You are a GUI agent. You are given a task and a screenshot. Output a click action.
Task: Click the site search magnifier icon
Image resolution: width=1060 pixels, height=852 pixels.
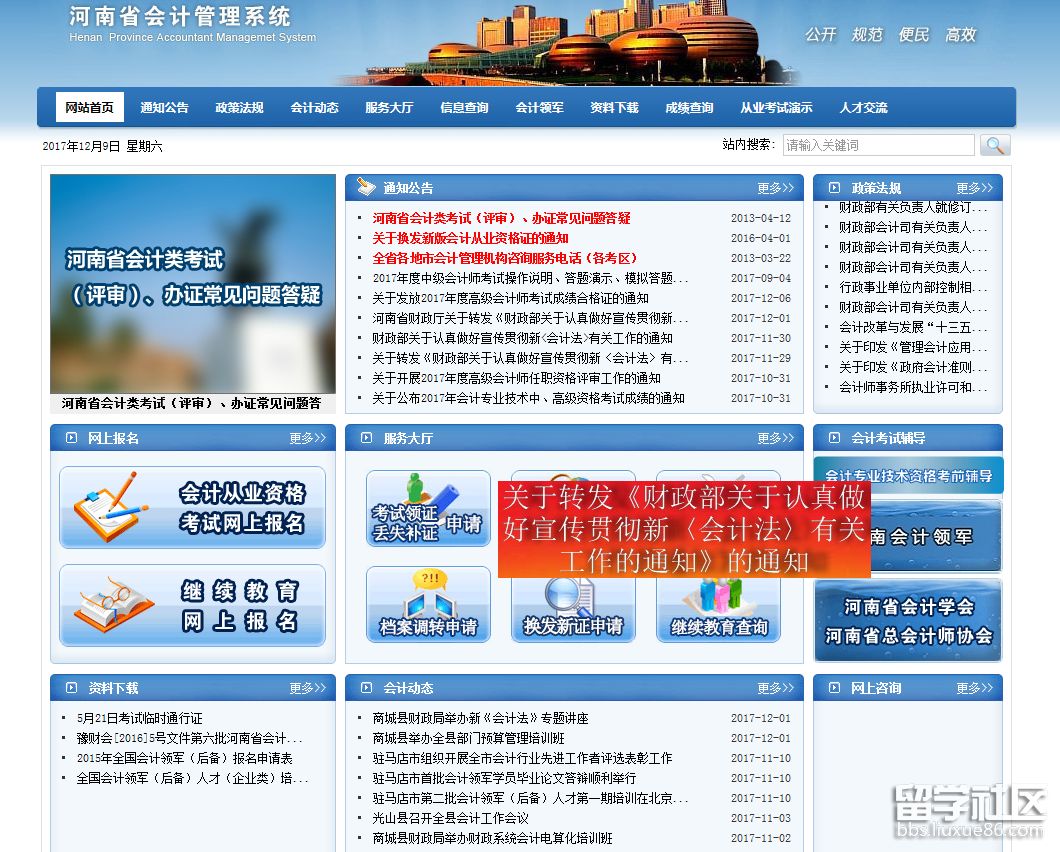point(995,145)
